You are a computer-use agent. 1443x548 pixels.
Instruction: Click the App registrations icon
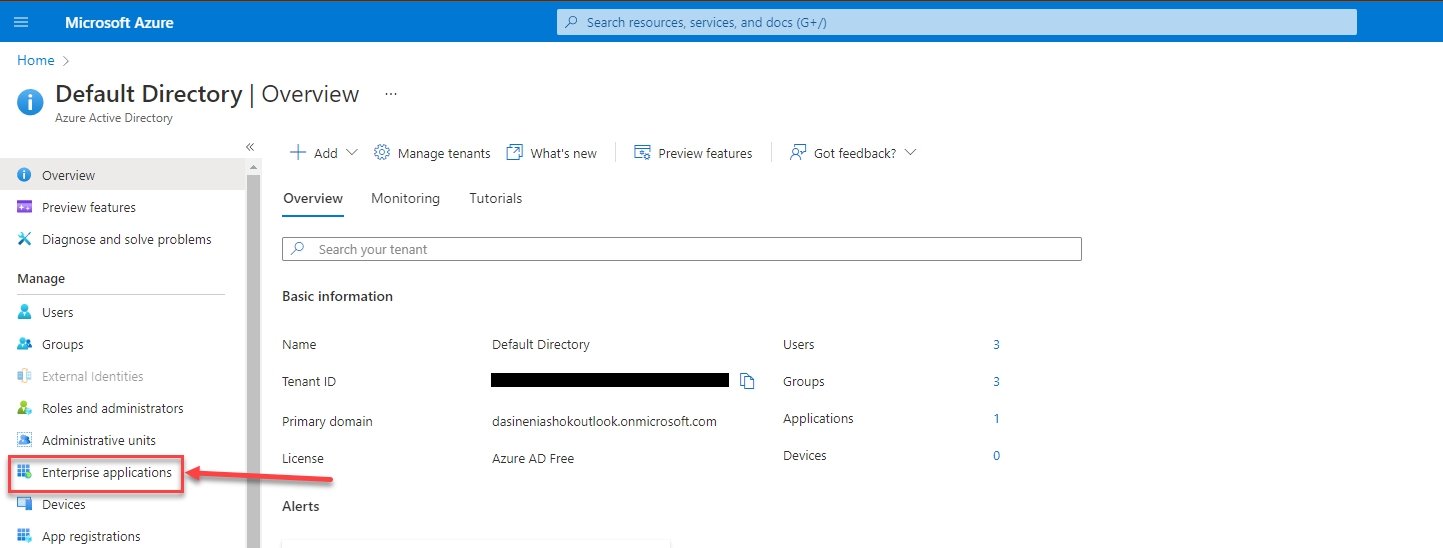click(x=25, y=536)
